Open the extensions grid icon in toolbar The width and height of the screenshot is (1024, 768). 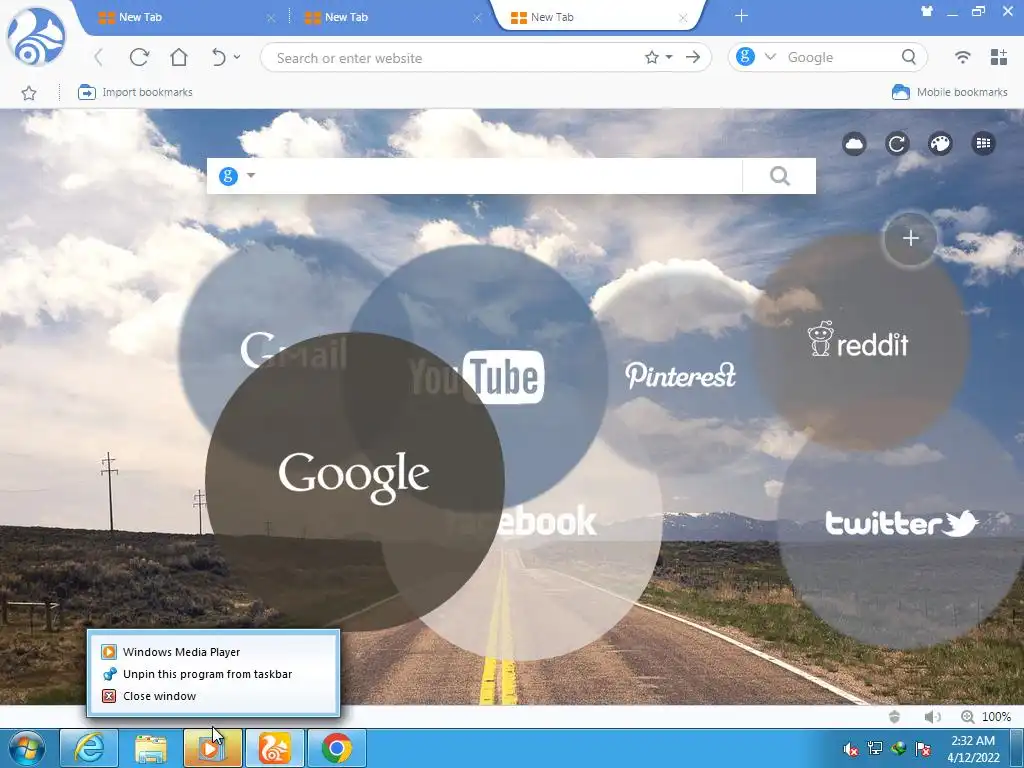click(x=999, y=57)
